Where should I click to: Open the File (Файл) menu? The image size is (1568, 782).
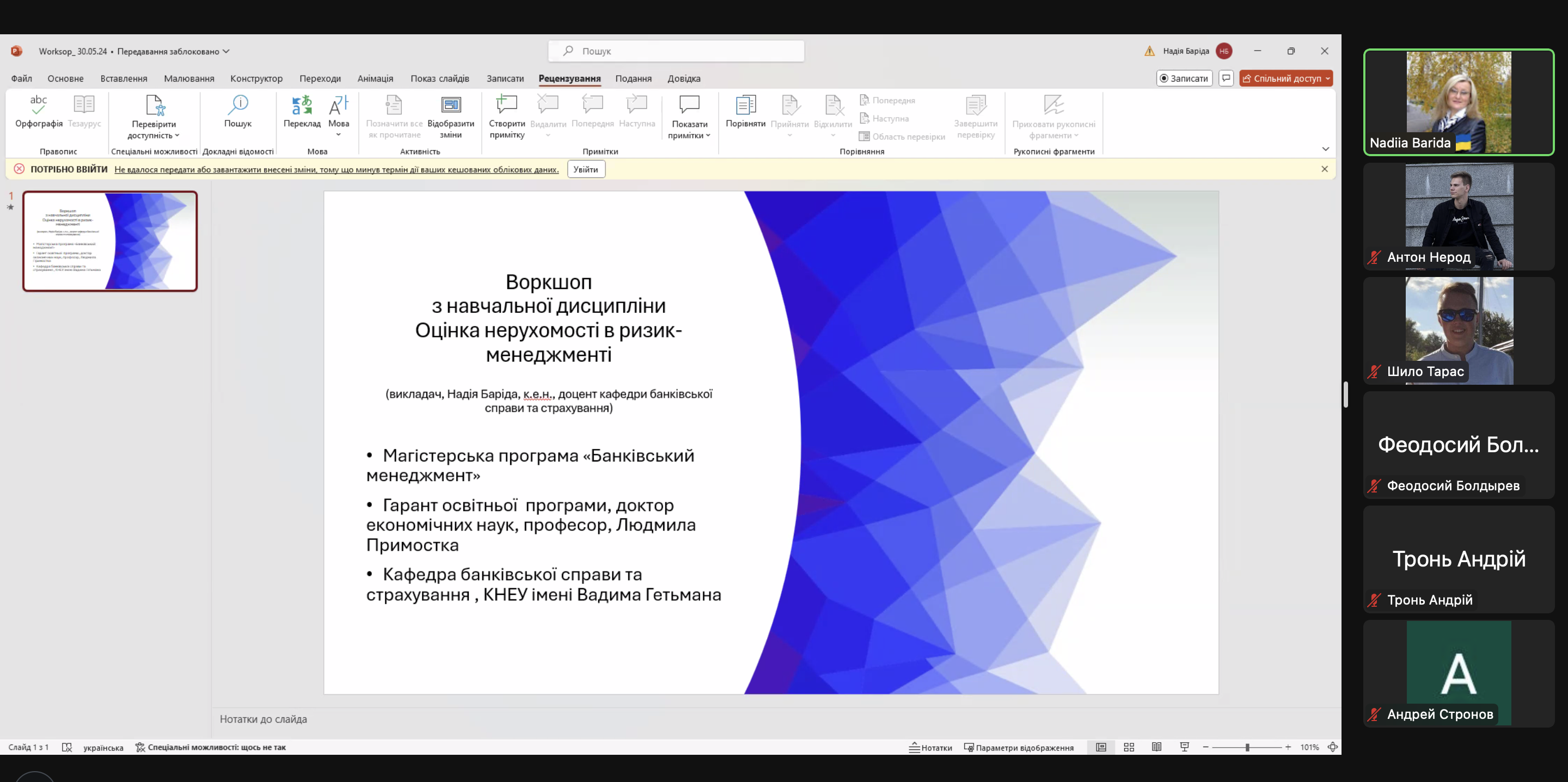[21, 78]
